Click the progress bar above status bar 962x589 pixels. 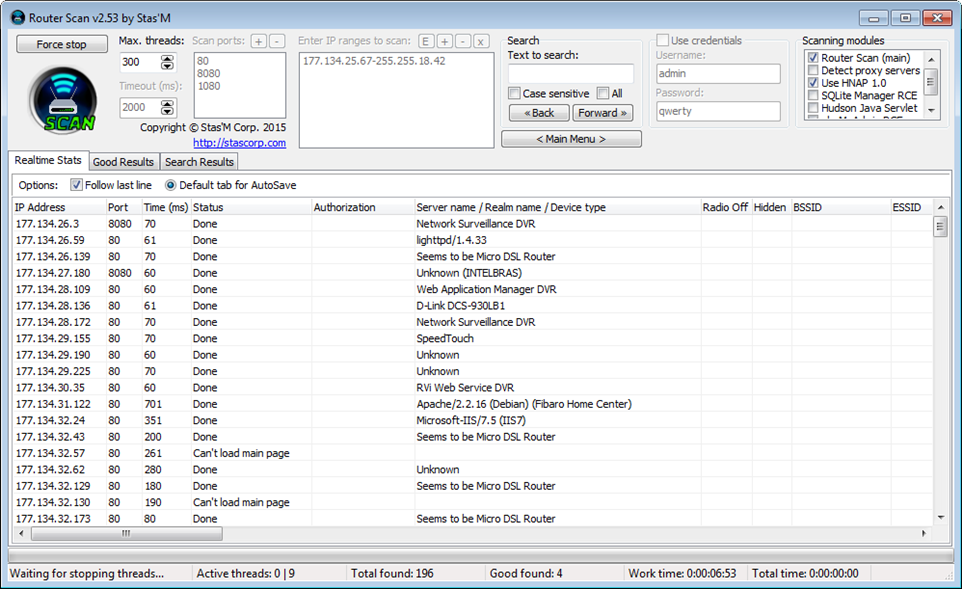pos(480,555)
